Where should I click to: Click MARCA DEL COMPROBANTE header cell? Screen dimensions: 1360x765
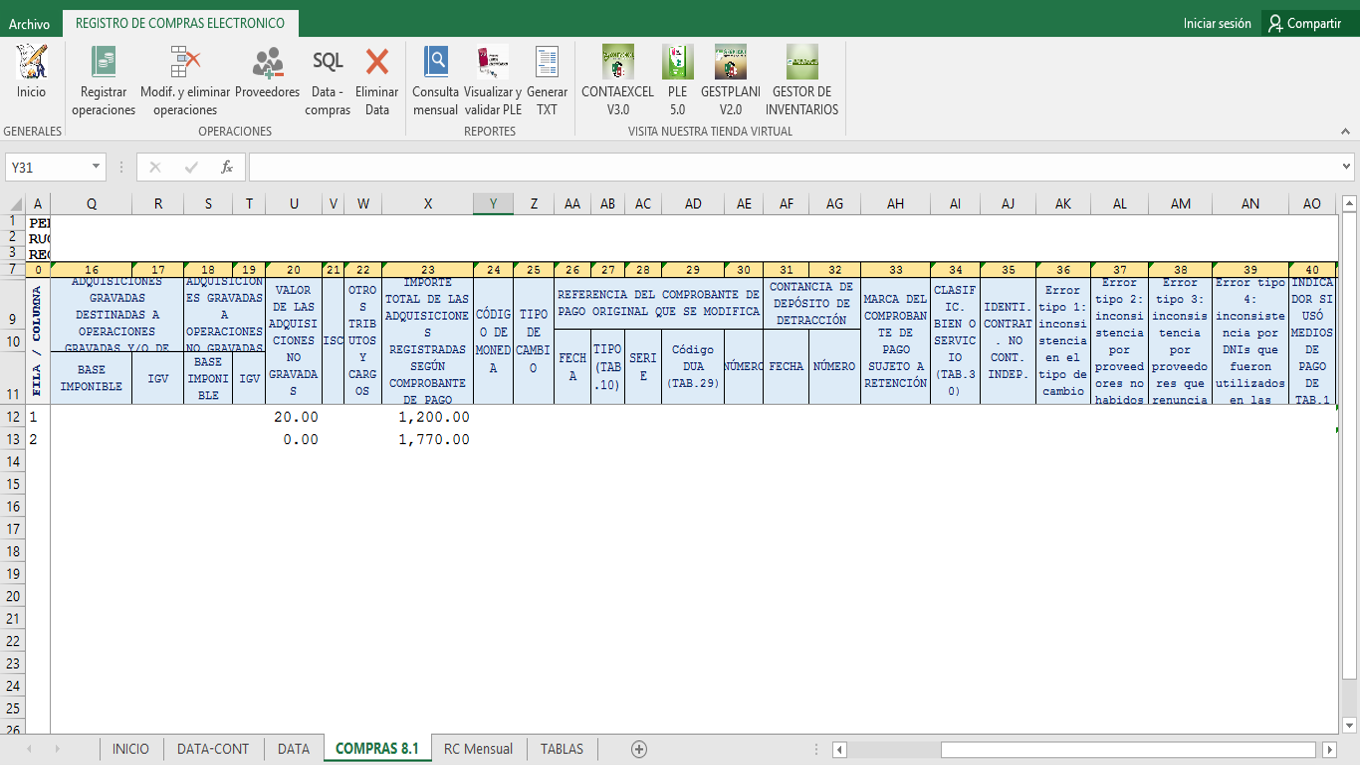pyautogui.click(x=895, y=341)
